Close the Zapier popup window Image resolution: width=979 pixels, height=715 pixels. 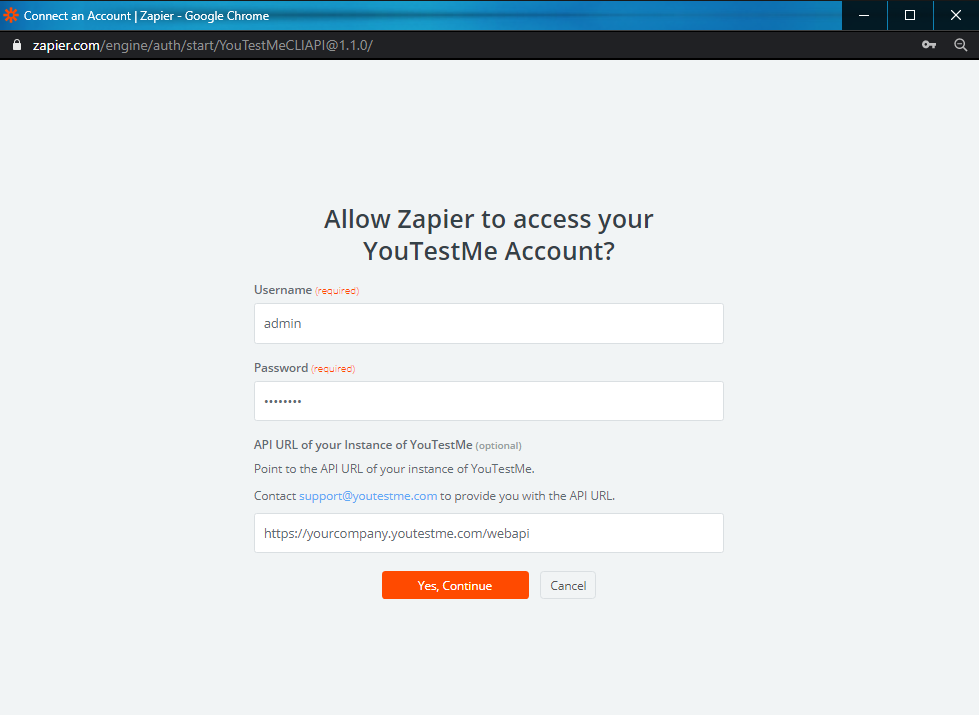point(955,15)
